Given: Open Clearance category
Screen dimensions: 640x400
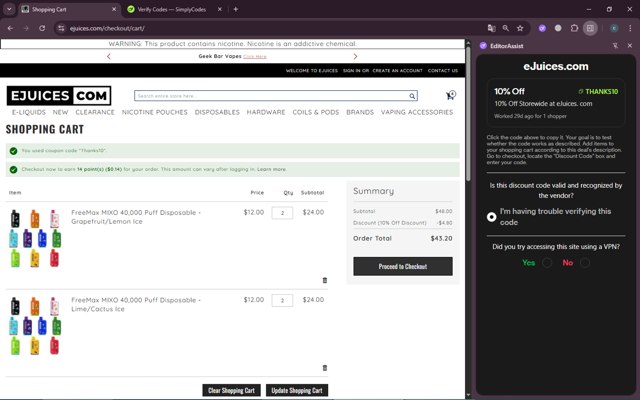Looking at the screenshot, I should point(95,112).
